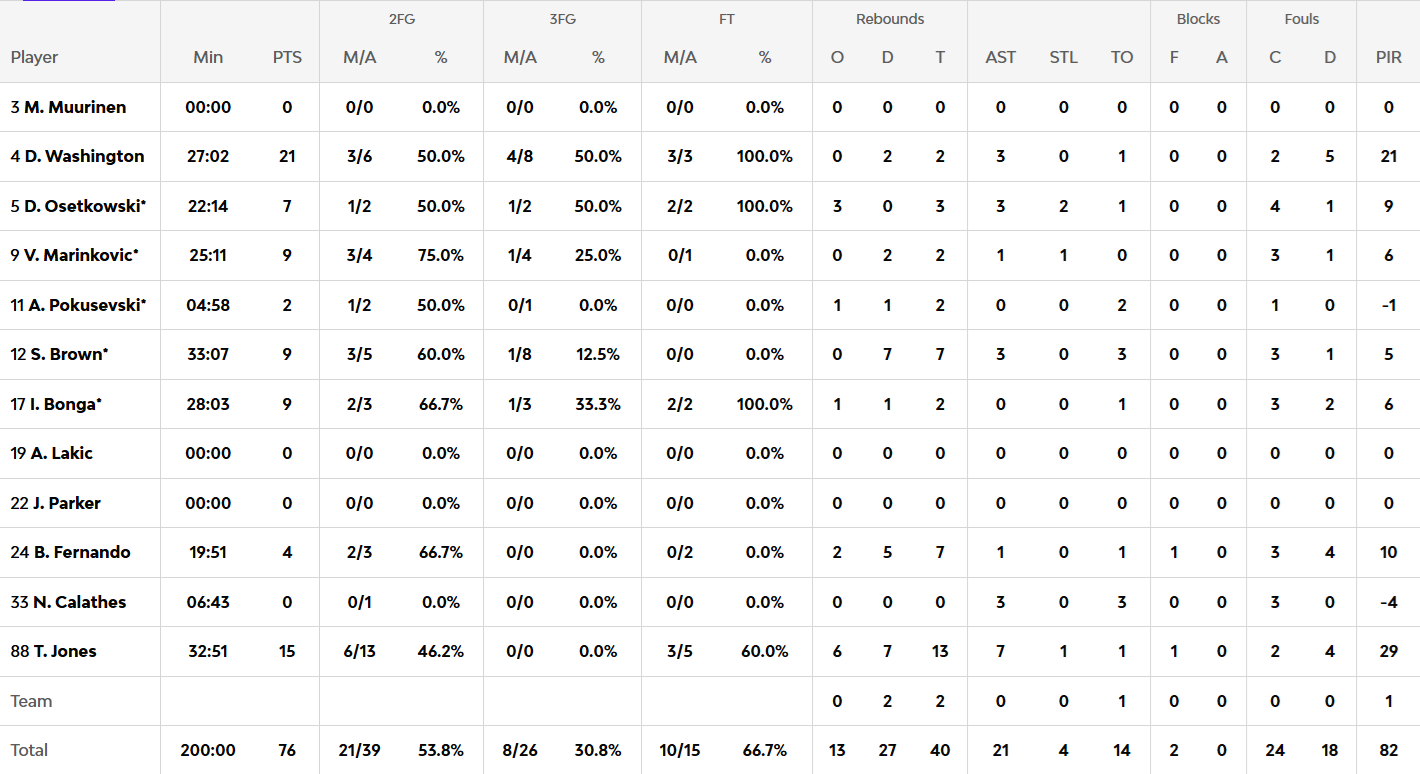Open B. Fernando's profile link
Viewport: 1420px width, 774px height.
[x=81, y=552]
